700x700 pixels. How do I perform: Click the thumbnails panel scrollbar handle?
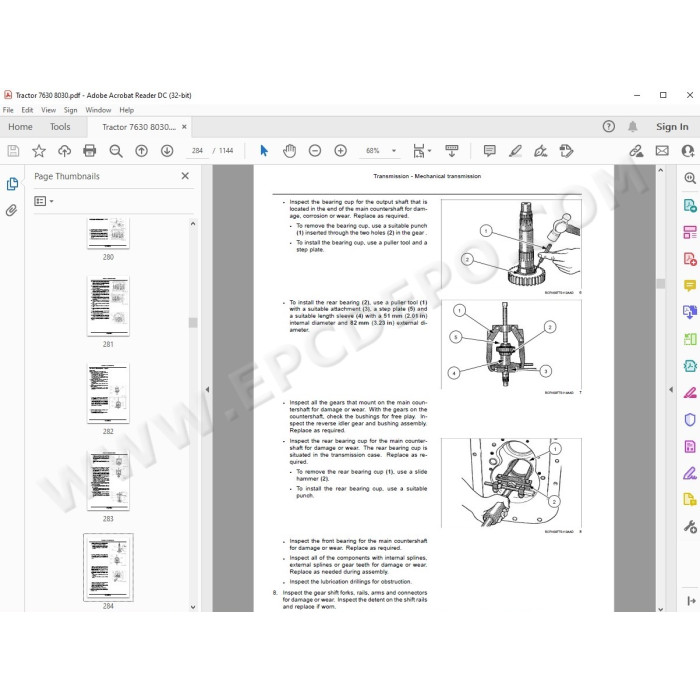click(x=193, y=323)
